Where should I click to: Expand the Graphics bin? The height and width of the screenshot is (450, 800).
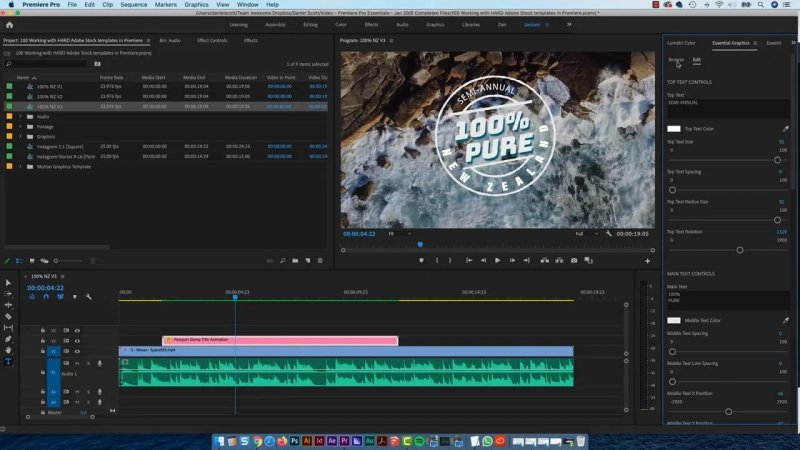[x=20, y=136]
